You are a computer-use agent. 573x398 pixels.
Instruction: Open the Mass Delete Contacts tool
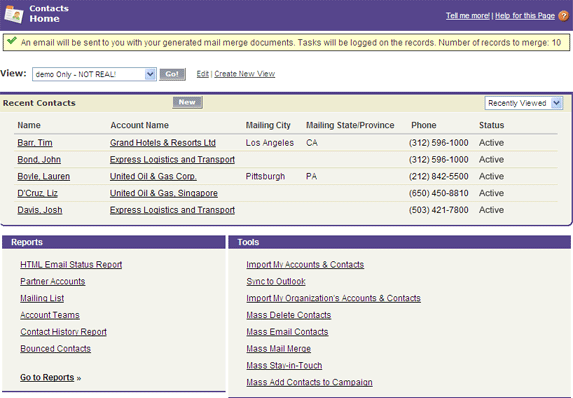tap(289, 315)
